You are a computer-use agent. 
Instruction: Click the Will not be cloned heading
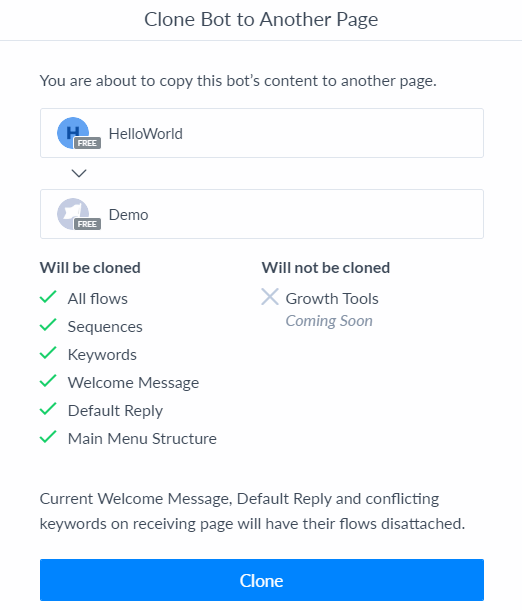click(x=326, y=268)
